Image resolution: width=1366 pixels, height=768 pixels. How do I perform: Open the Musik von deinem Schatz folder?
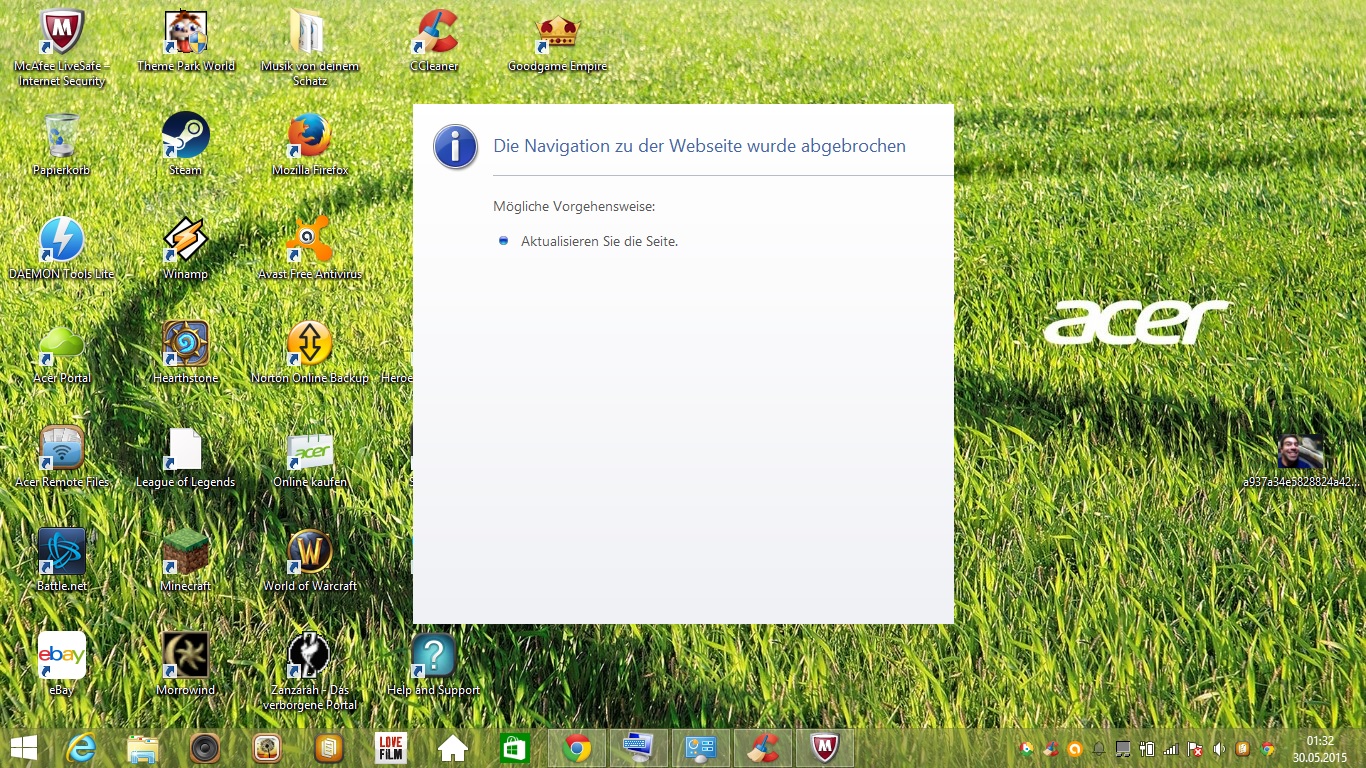tap(310, 48)
